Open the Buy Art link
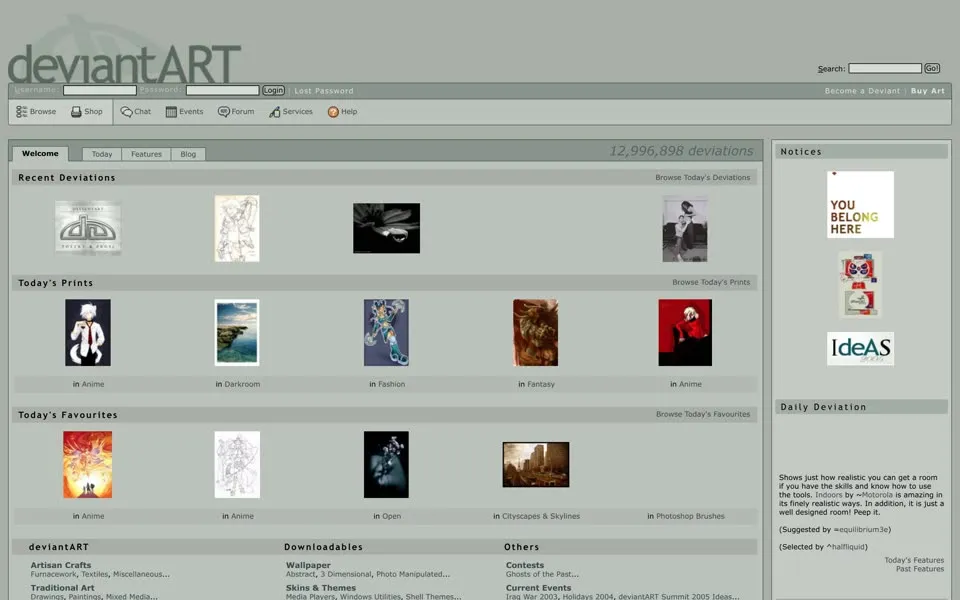960x600 pixels. point(928,91)
